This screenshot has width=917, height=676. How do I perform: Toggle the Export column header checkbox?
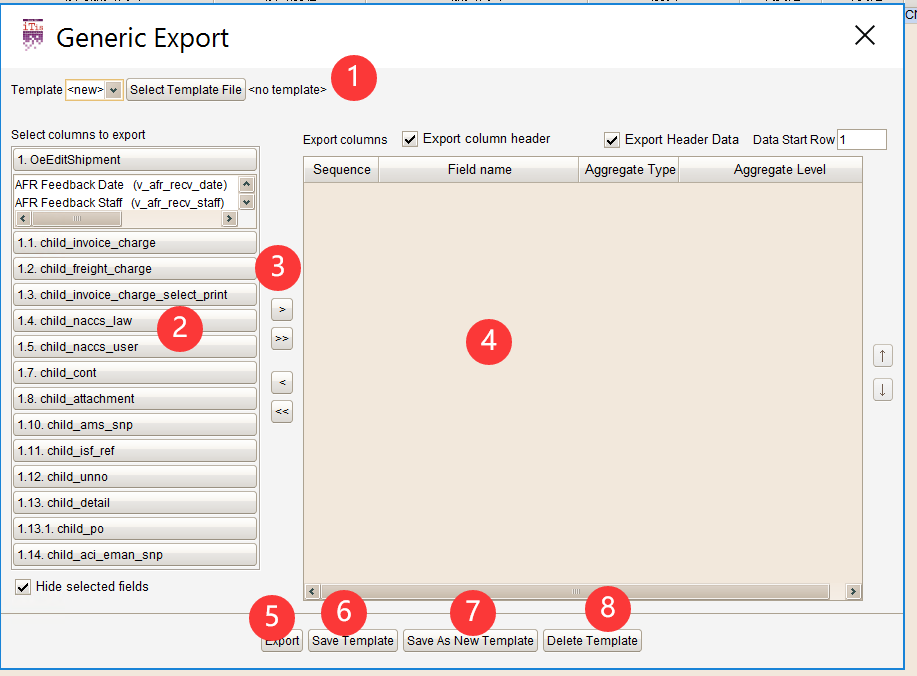point(410,139)
